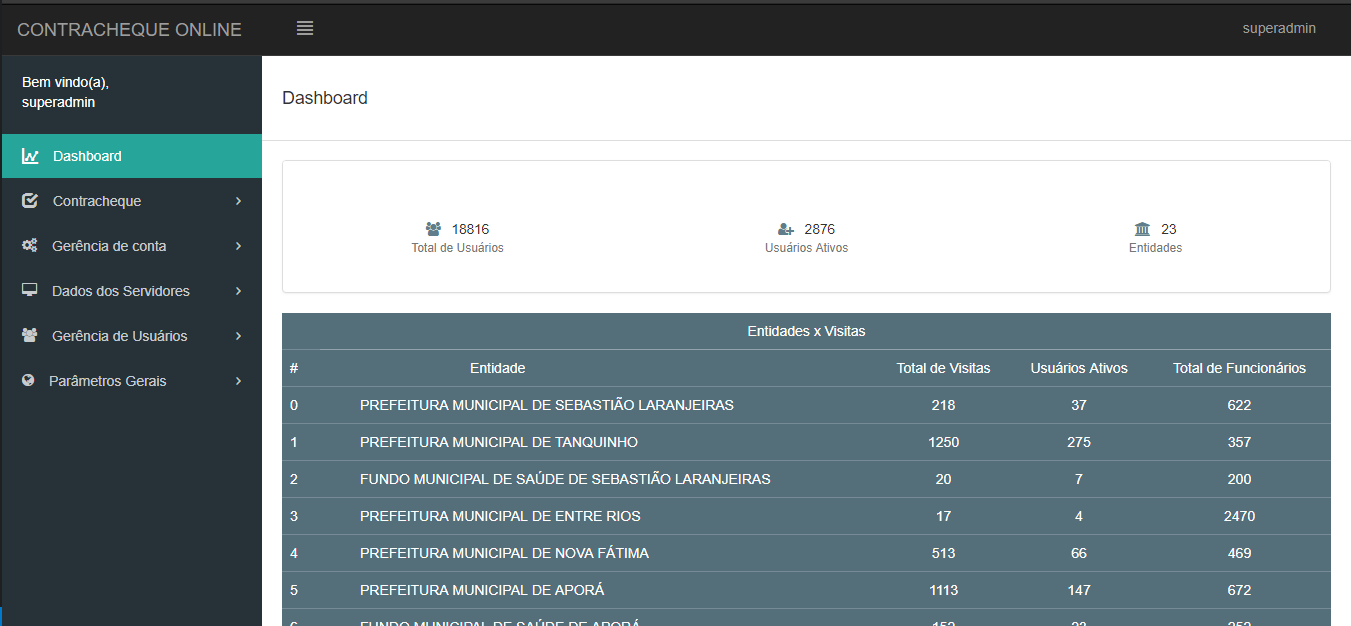Select PREFEITURA MUNICIPAL DE NOVA FÁTIMA row
Screen dimensions: 1351x626
pos(806,553)
